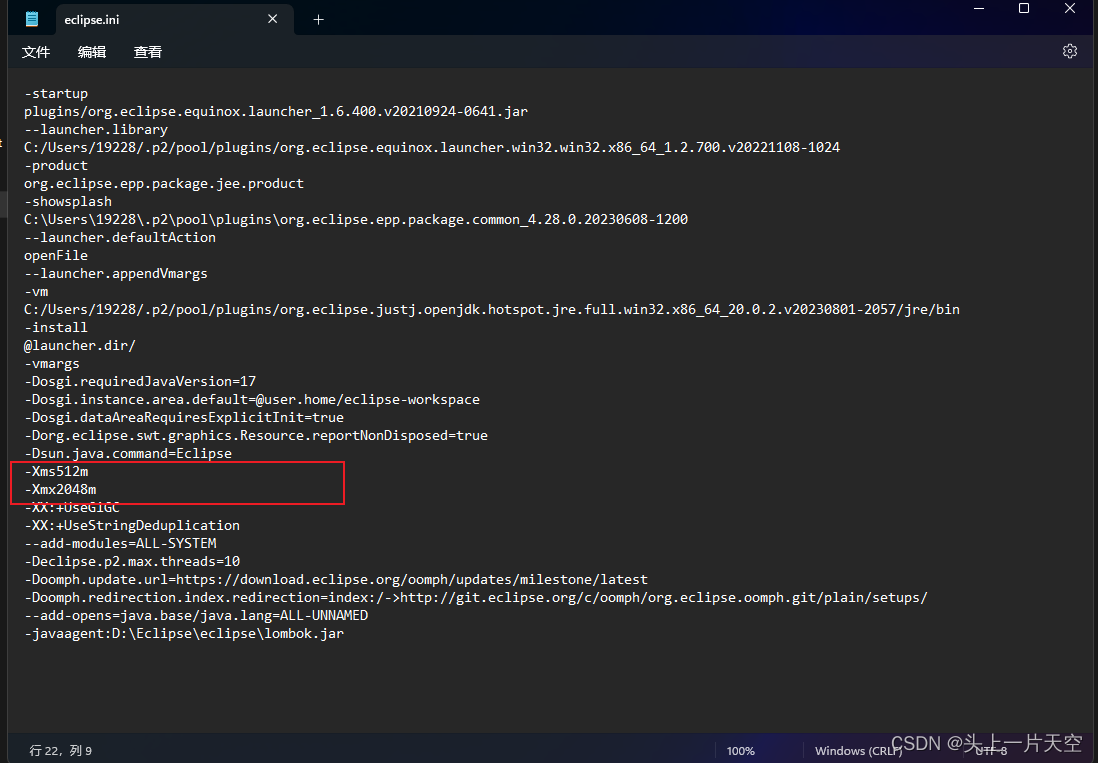
Task: Close the Notepad window
Action: pos(1069,8)
